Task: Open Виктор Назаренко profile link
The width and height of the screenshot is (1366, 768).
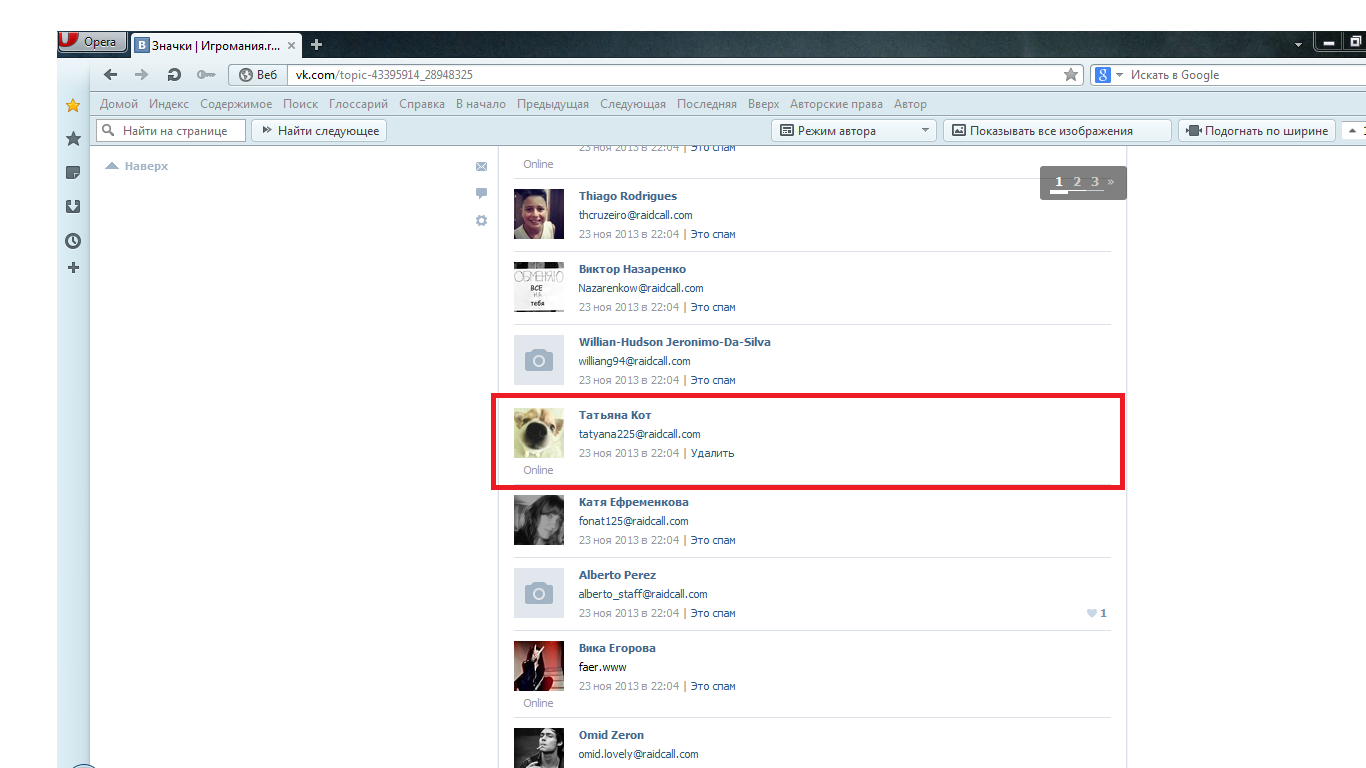Action: 632,269
